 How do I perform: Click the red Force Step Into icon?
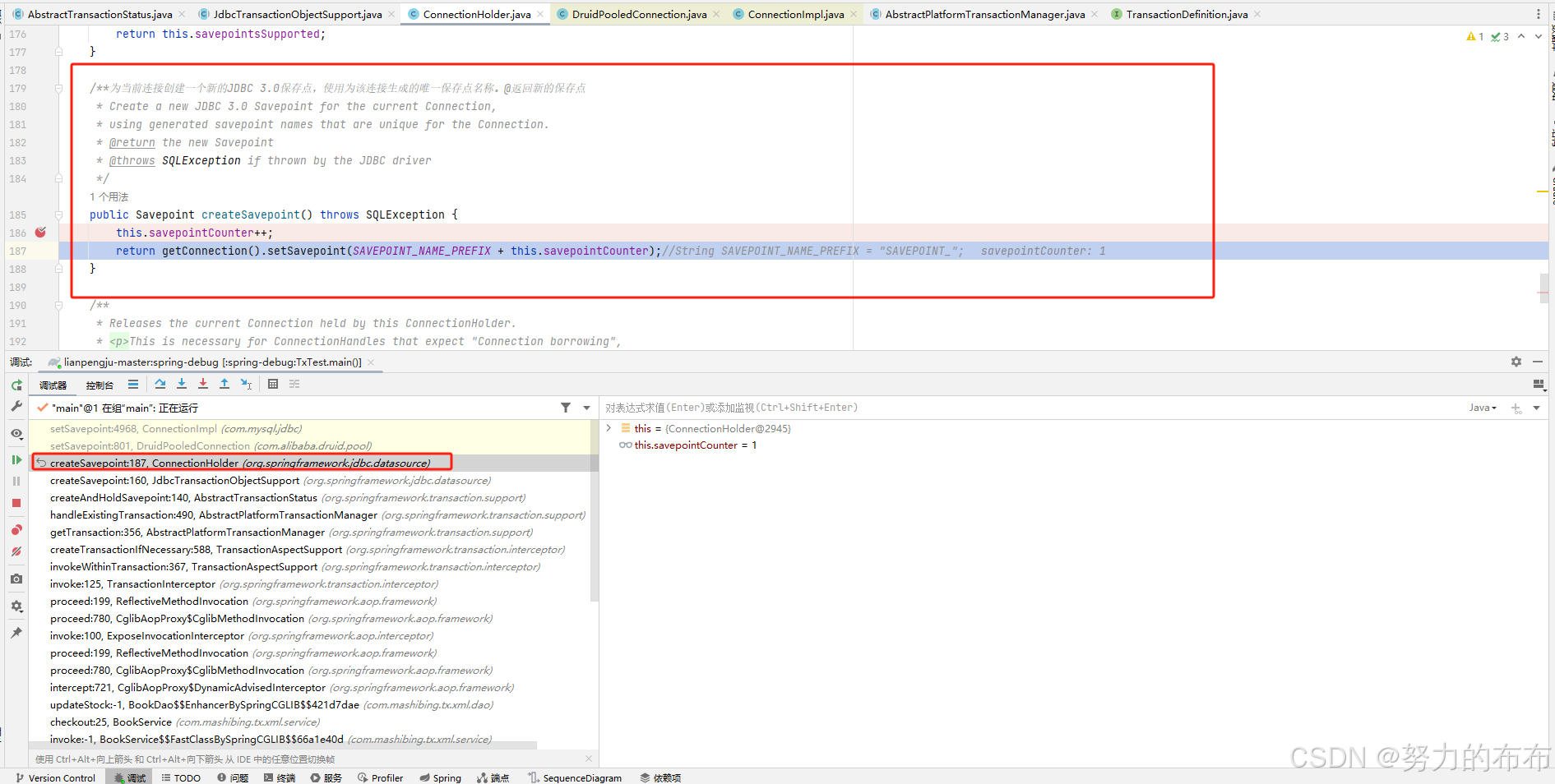click(203, 384)
